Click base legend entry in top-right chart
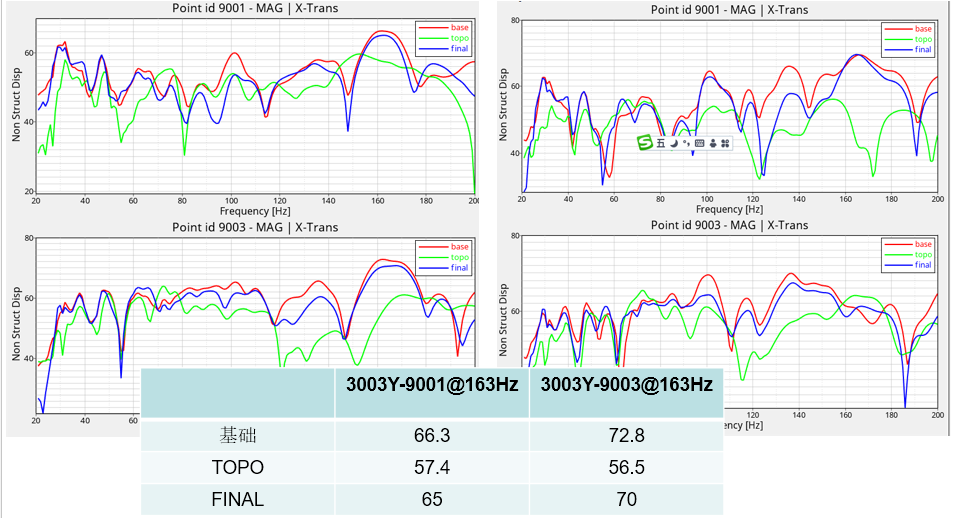This screenshot has height=518, width=953. [x=908, y=29]
